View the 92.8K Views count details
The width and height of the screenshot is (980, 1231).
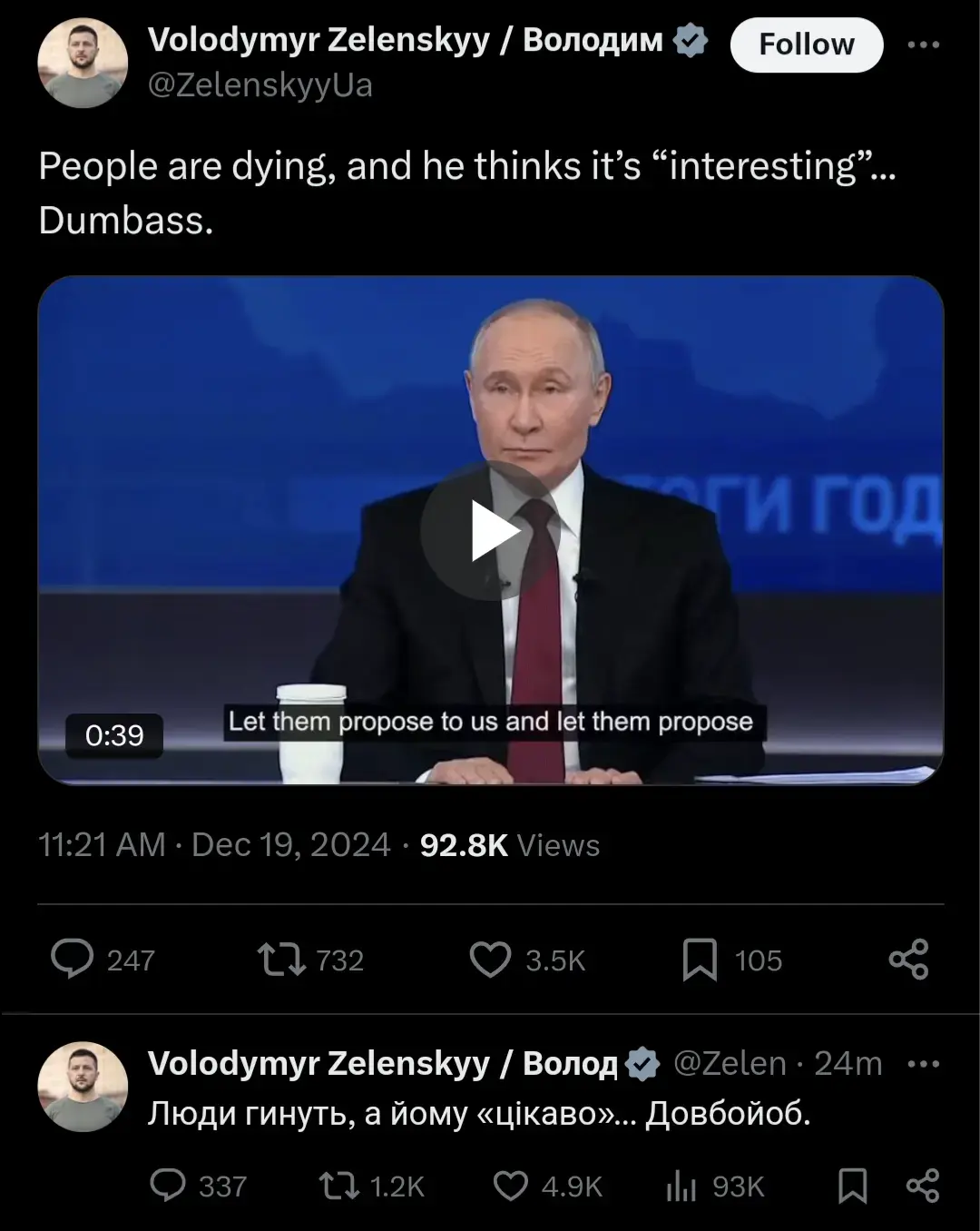[509, 845]
